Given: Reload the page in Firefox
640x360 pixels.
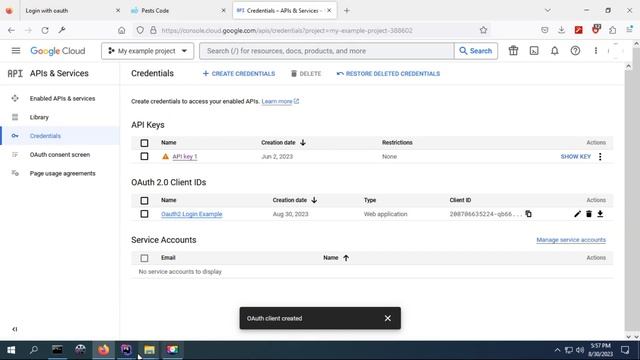Looking at the screenshot, I should click(x=45, y=30).
